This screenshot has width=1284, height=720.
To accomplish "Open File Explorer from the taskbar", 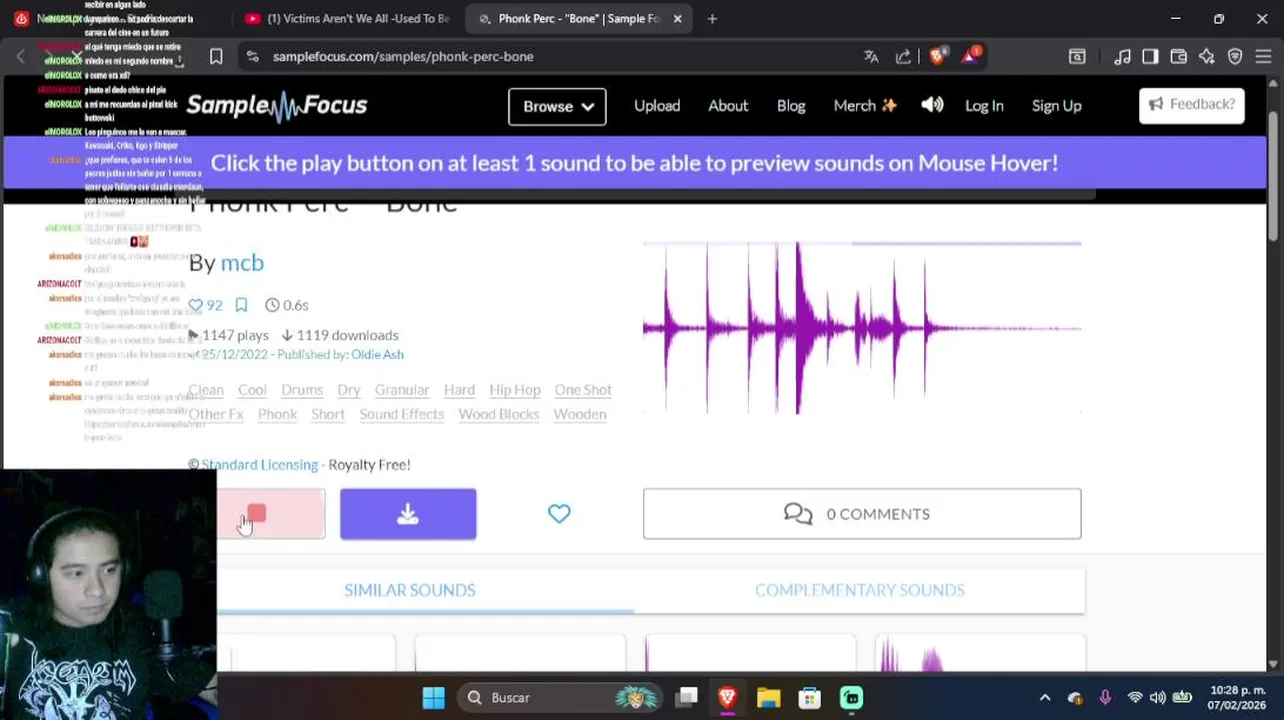I will pyautogui.click(x=768, y=698).
